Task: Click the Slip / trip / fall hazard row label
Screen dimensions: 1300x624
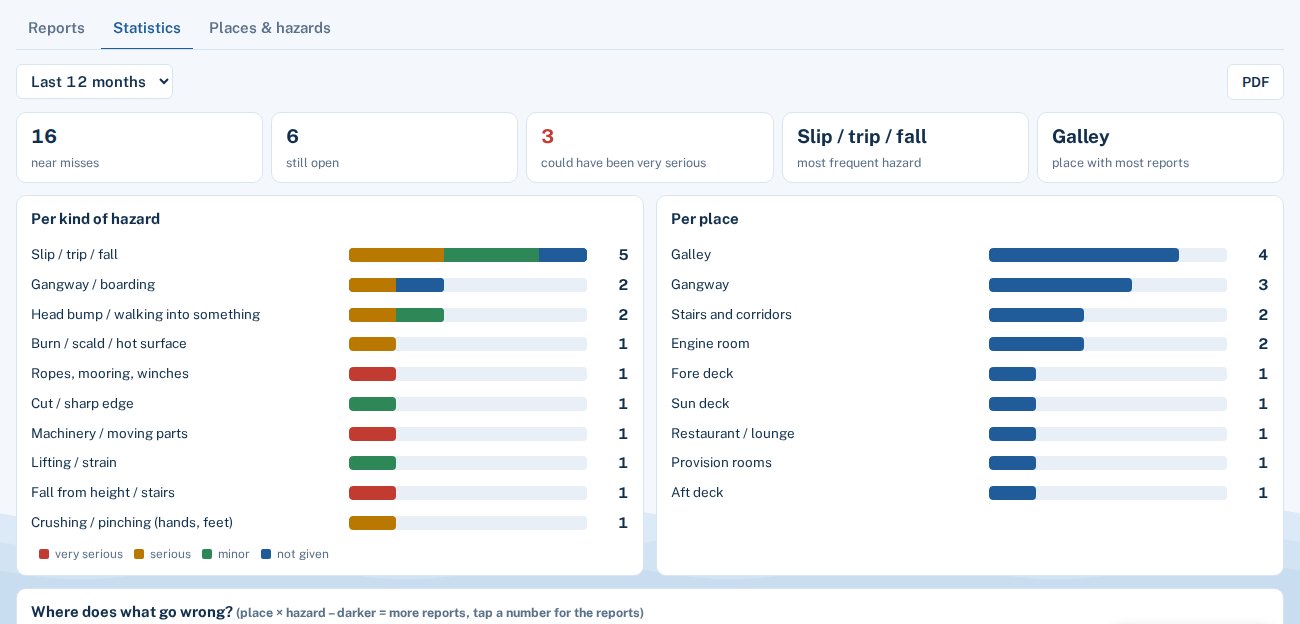Action: pyautogui.click(x=75, y=255)
